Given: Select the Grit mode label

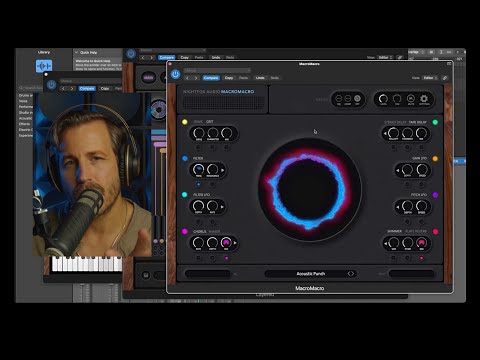Looking at the screenshot, I should (210, 122).
